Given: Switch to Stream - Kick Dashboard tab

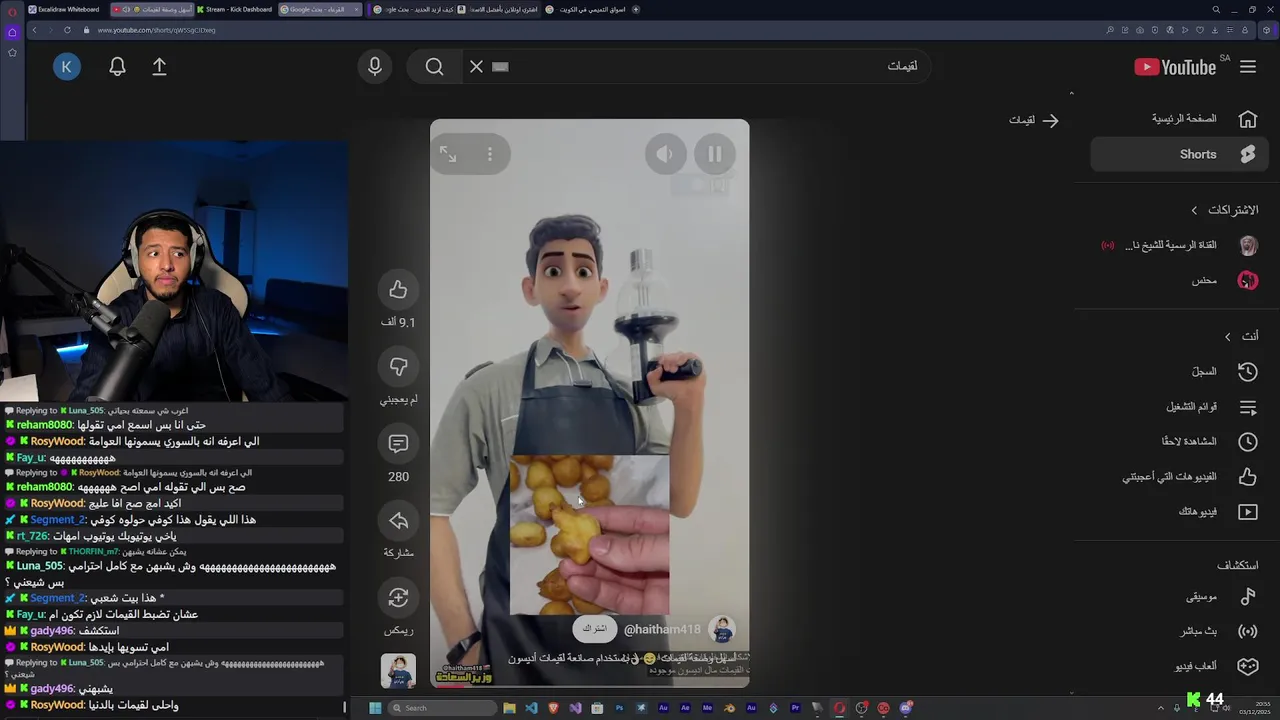Looking at the screenshot, I should pyautogui.click(x=234, y=9).
